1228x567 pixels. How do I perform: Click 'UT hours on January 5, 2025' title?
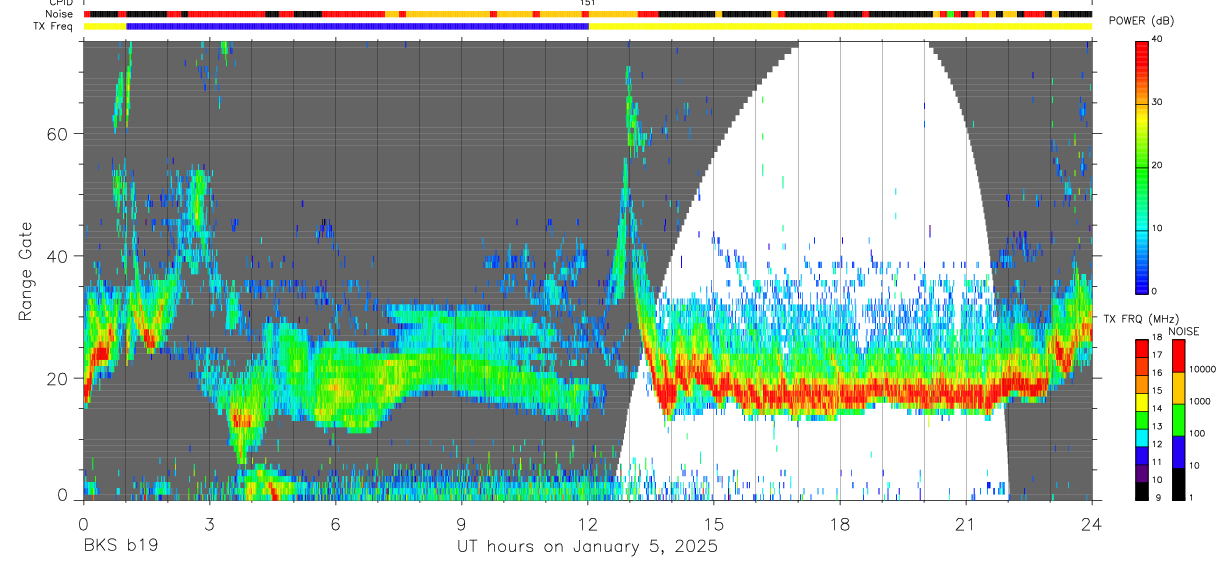point(587,547)
